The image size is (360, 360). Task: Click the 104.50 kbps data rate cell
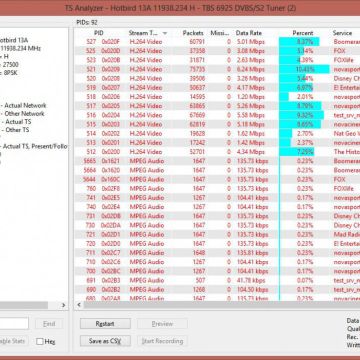pyautogui.click(x=253, y=289)
